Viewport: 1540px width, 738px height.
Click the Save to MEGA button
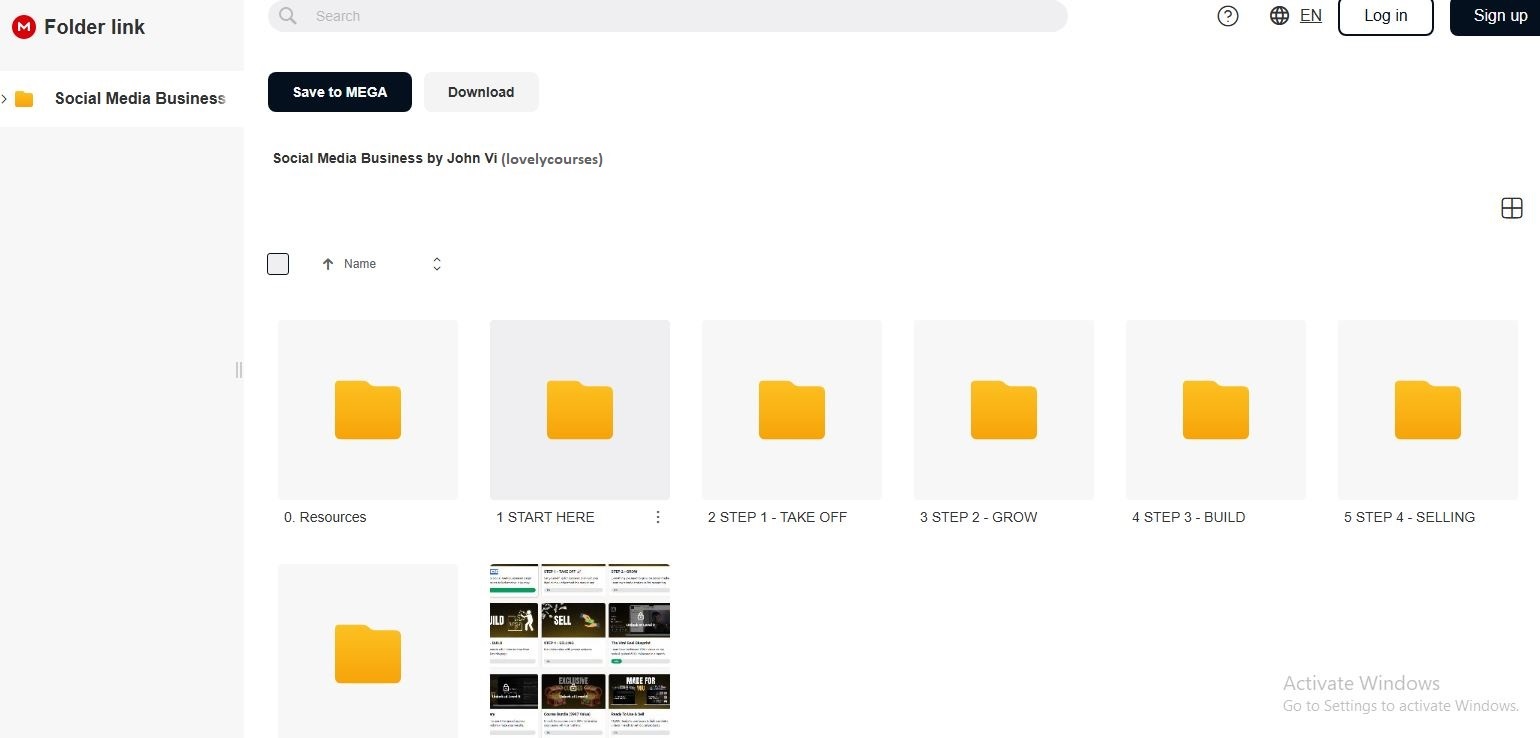pyautogui.click(x=340, y=92)
